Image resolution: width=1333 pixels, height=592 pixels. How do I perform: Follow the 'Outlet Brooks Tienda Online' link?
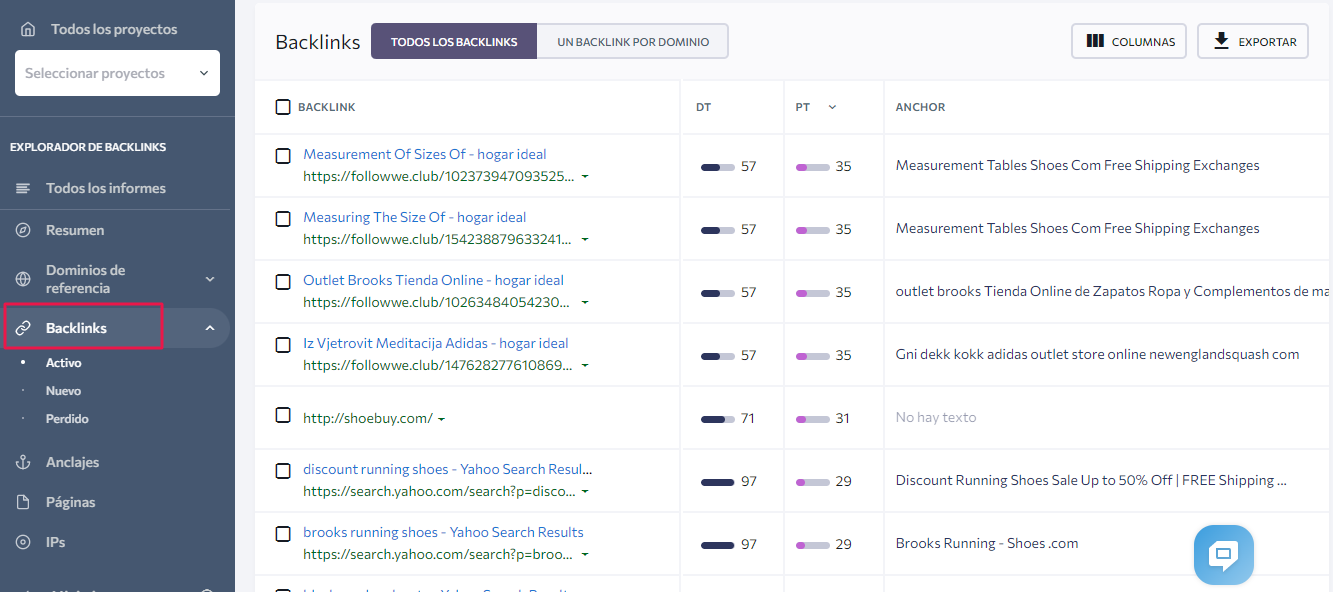434,280
